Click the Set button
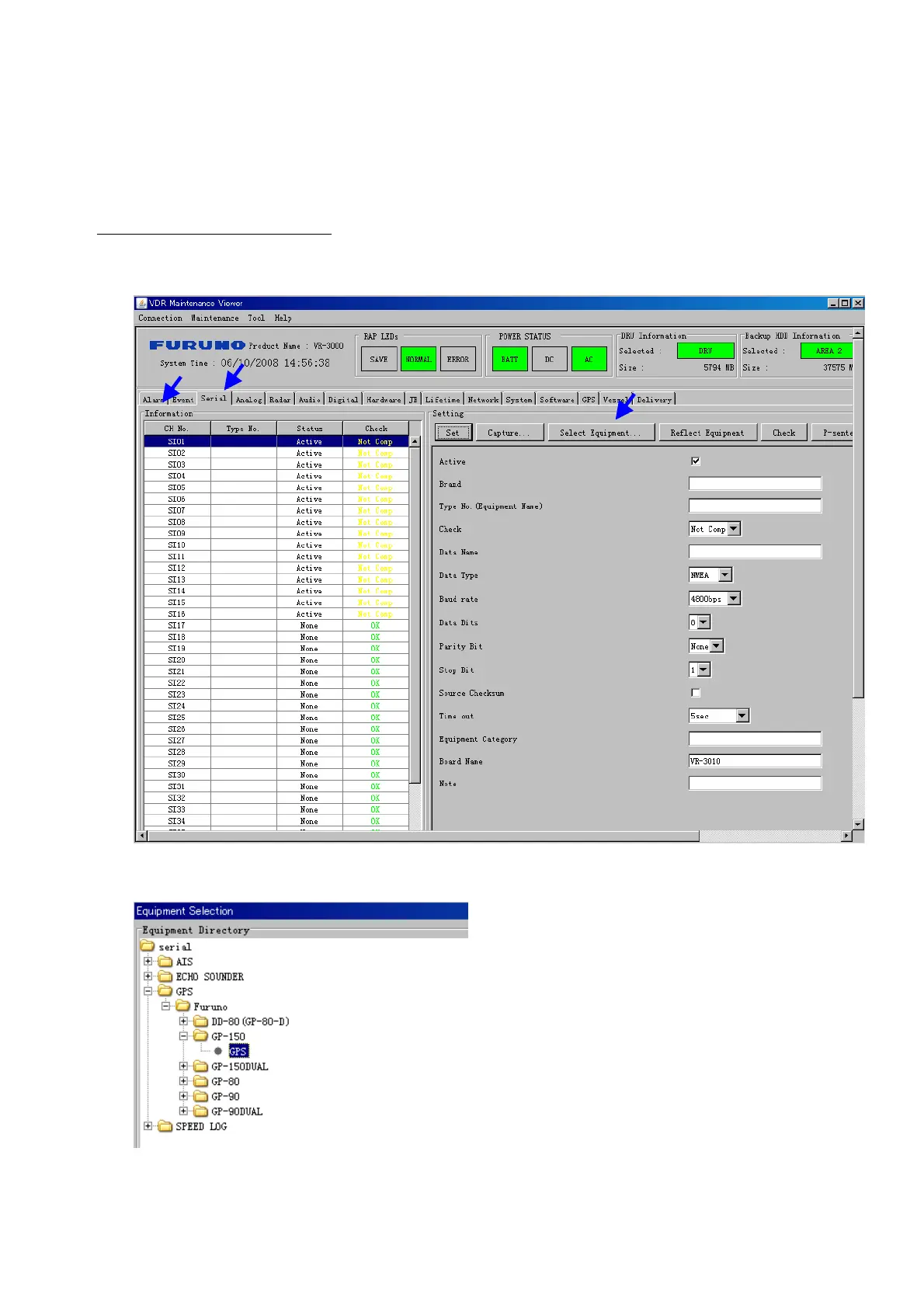 pyautogui.click(x=453, y=433)
